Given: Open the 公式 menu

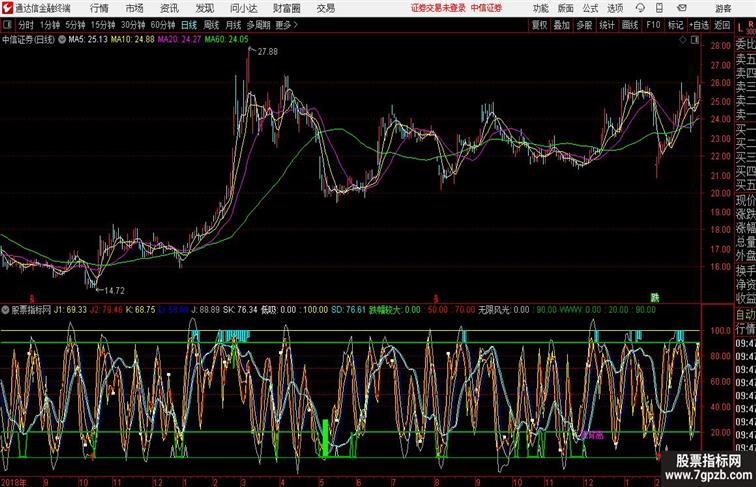Looking at the screenshot, I should coord(590,8).
